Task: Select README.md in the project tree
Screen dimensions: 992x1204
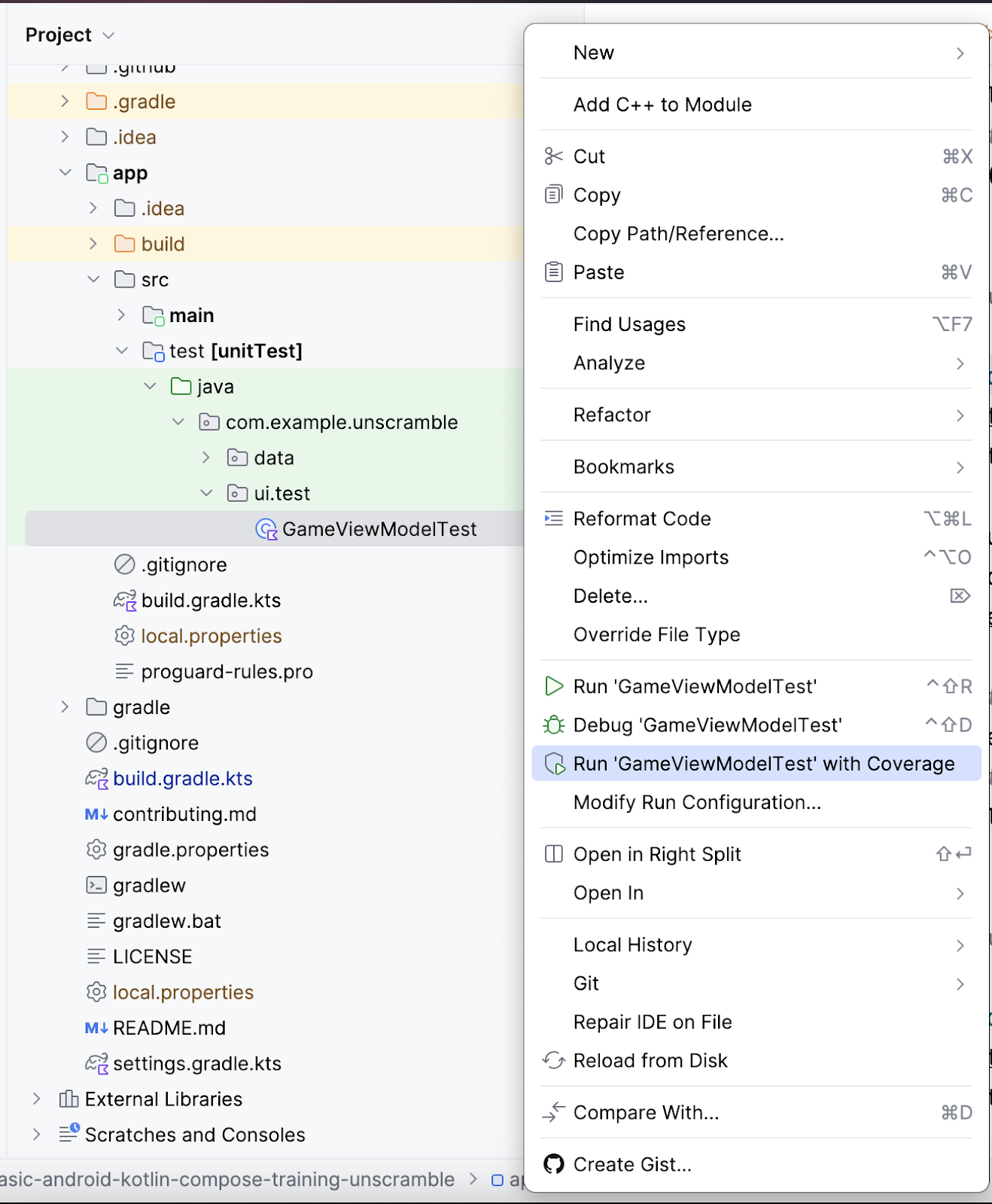Action: pos(169,1028)
